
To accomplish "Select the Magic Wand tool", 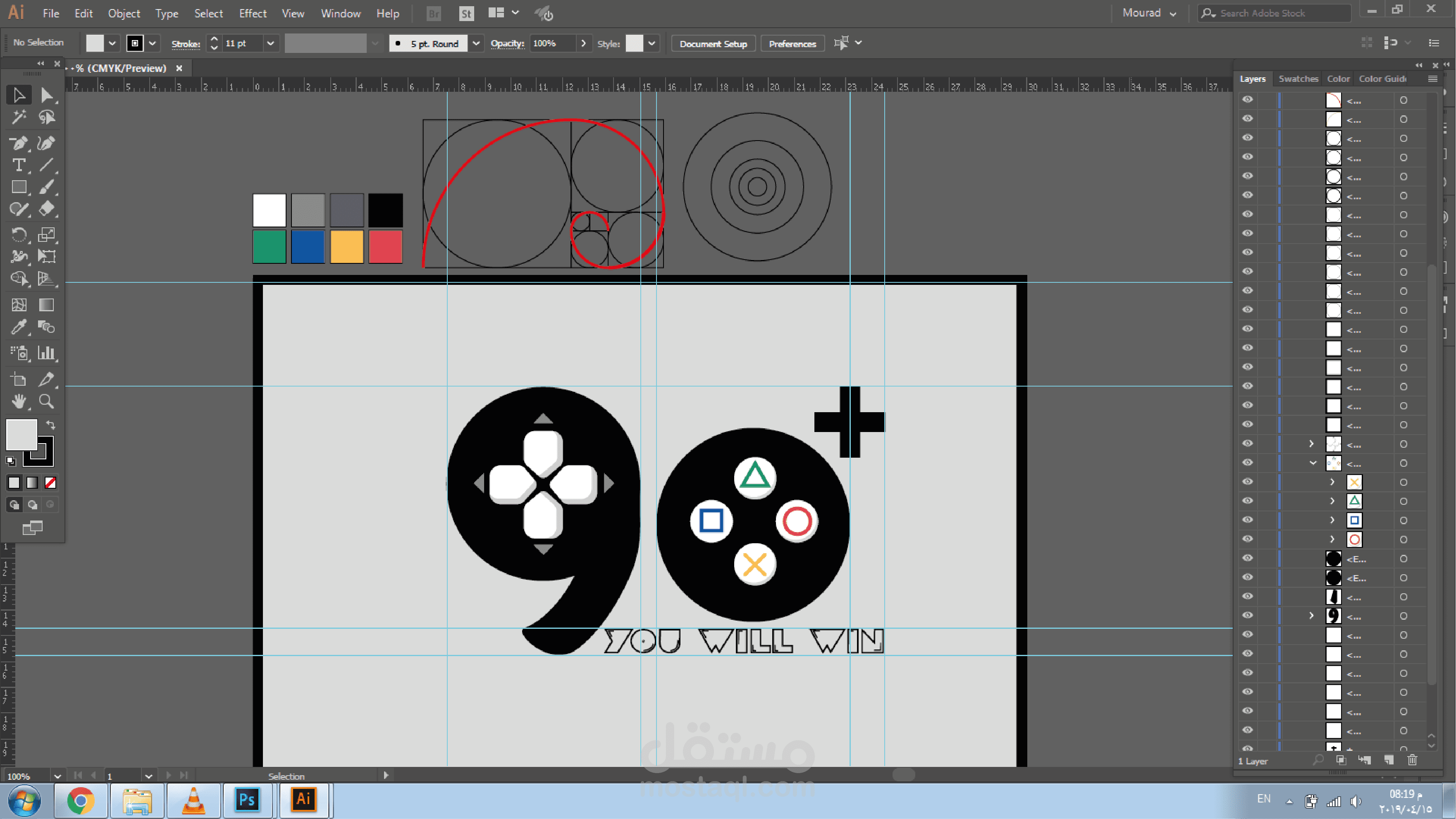I will click(19, 117).
